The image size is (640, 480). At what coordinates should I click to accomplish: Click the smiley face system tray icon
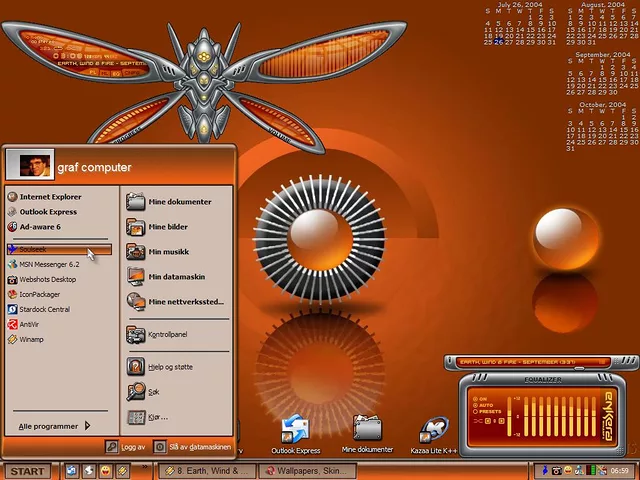tap(568, 471)
